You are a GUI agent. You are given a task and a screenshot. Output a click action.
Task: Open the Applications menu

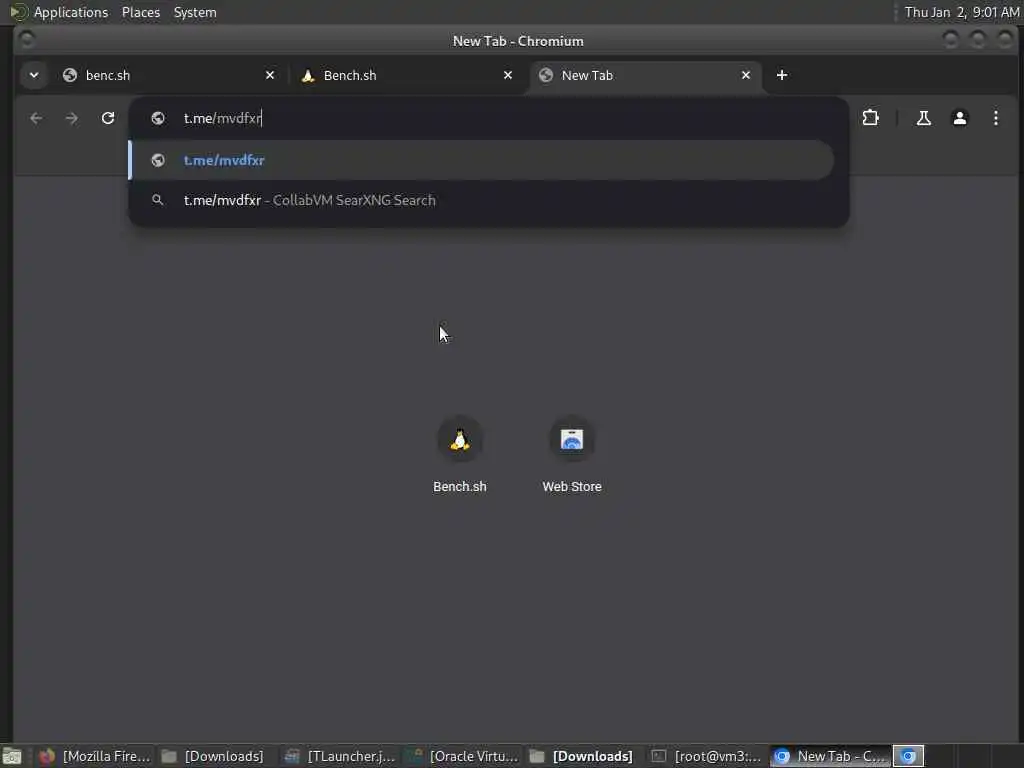pos(71,12)
